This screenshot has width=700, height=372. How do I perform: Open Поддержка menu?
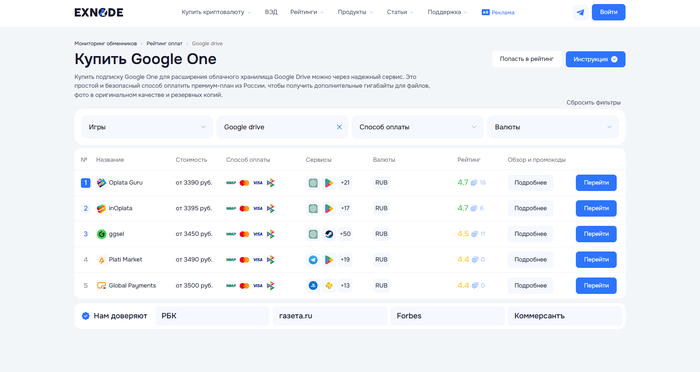click(447, 13)
